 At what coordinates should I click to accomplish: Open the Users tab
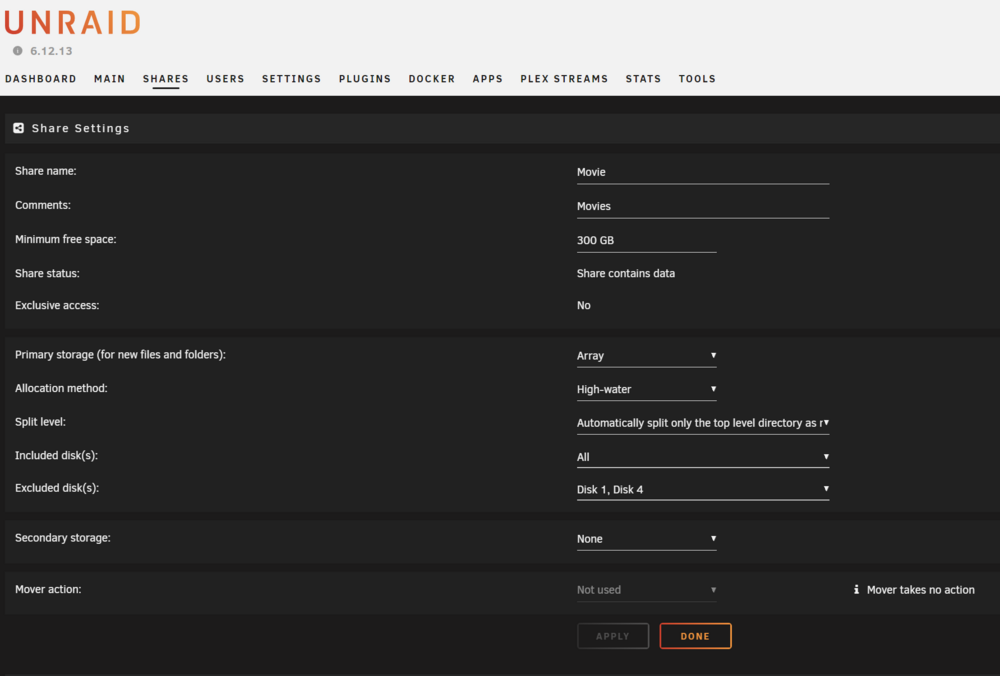click(225, 79)
